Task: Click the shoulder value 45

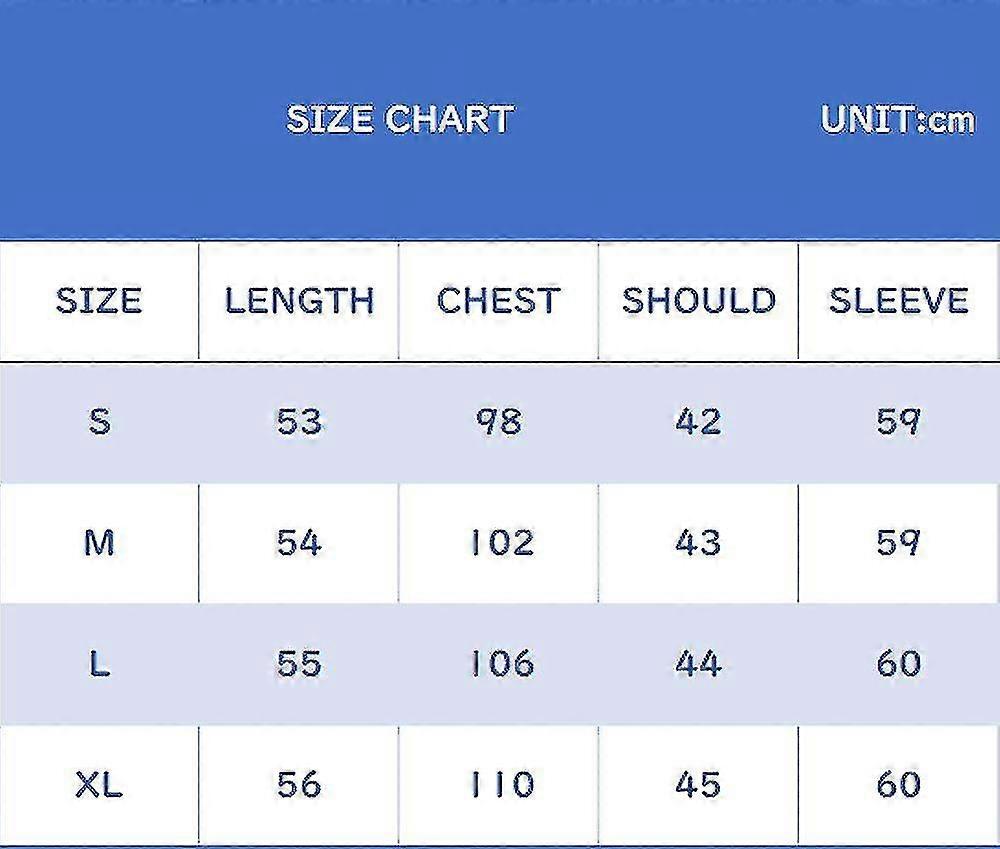Action: click(698, 785)
